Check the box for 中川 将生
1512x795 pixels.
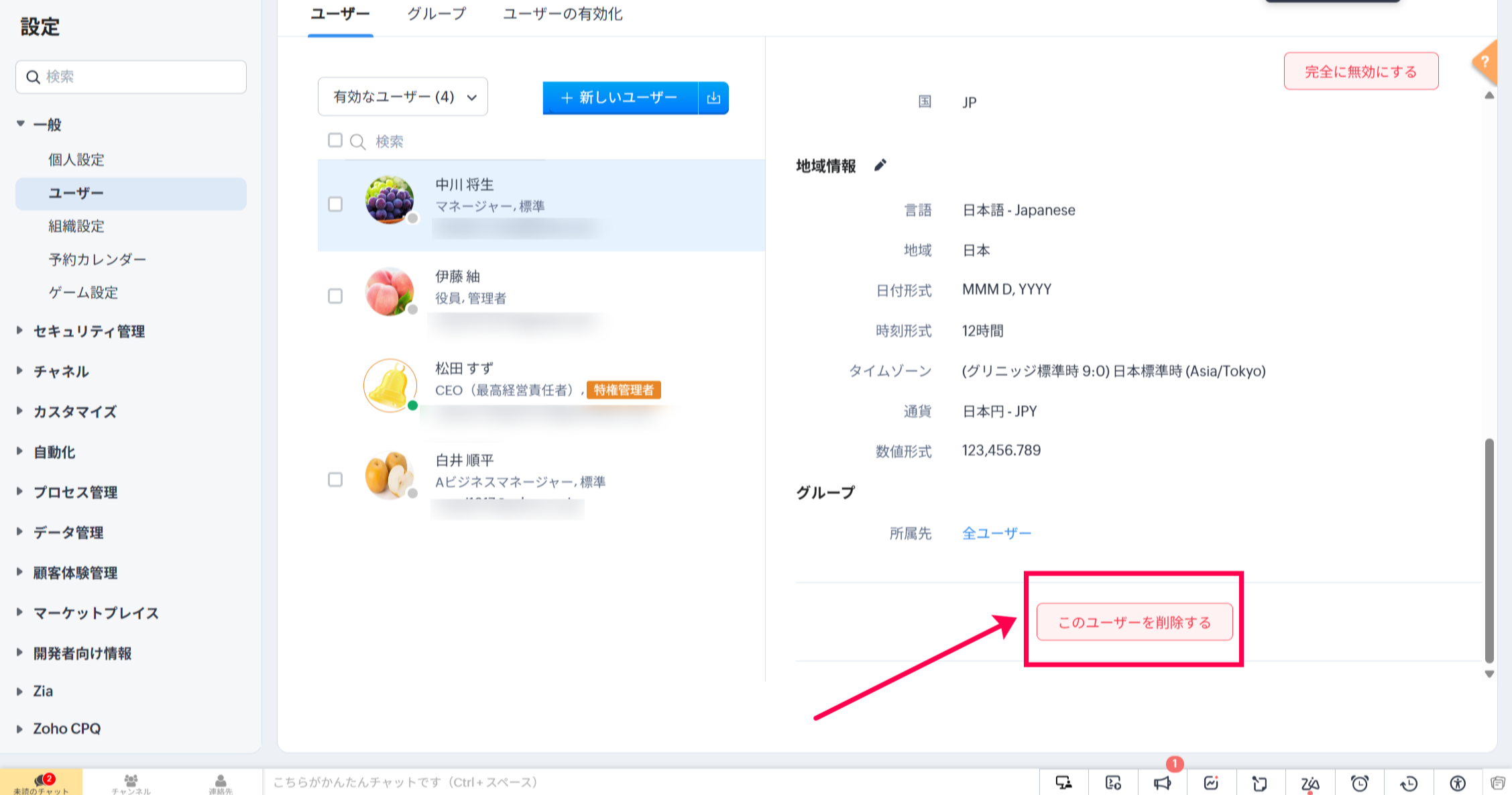335,204
